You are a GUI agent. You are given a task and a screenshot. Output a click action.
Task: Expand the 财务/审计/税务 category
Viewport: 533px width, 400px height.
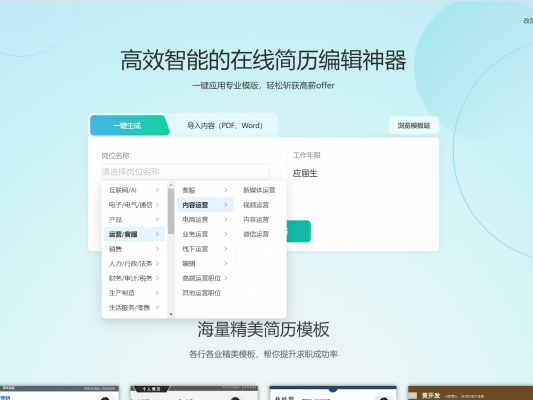pos(134,278)
